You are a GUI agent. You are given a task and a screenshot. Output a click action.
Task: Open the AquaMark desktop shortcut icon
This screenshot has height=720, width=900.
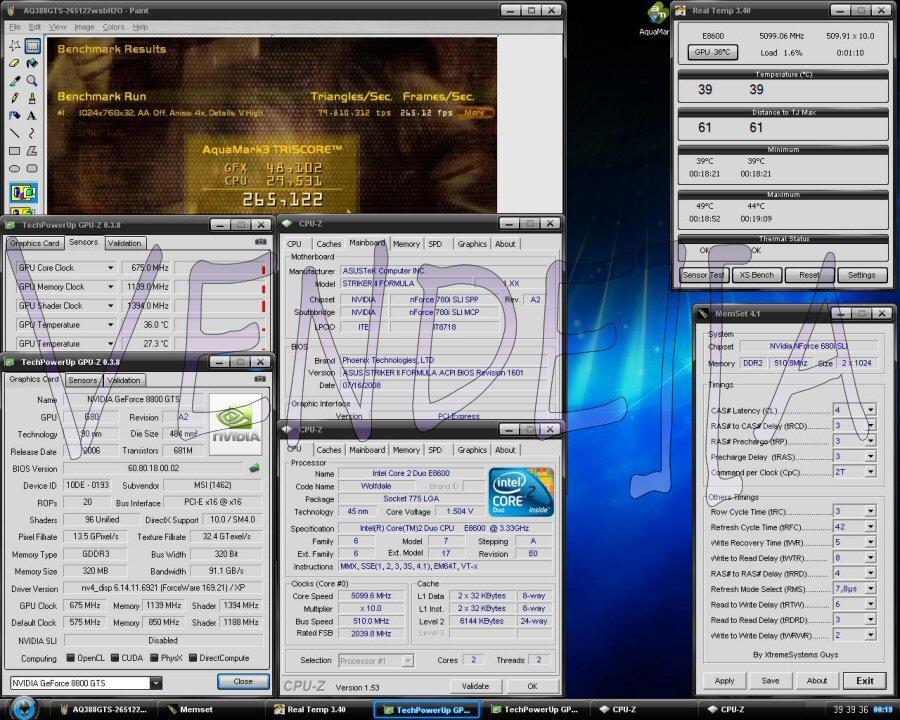(657, 18)
